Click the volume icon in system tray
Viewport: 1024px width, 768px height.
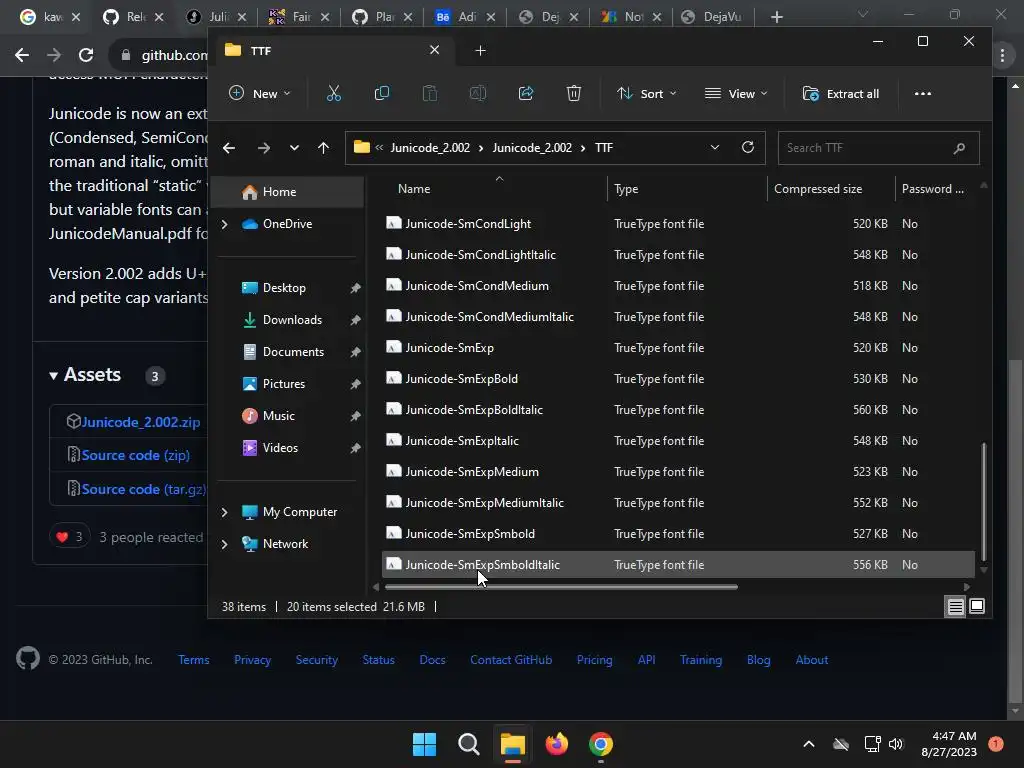pyautogui.click(x=895, y=744)
